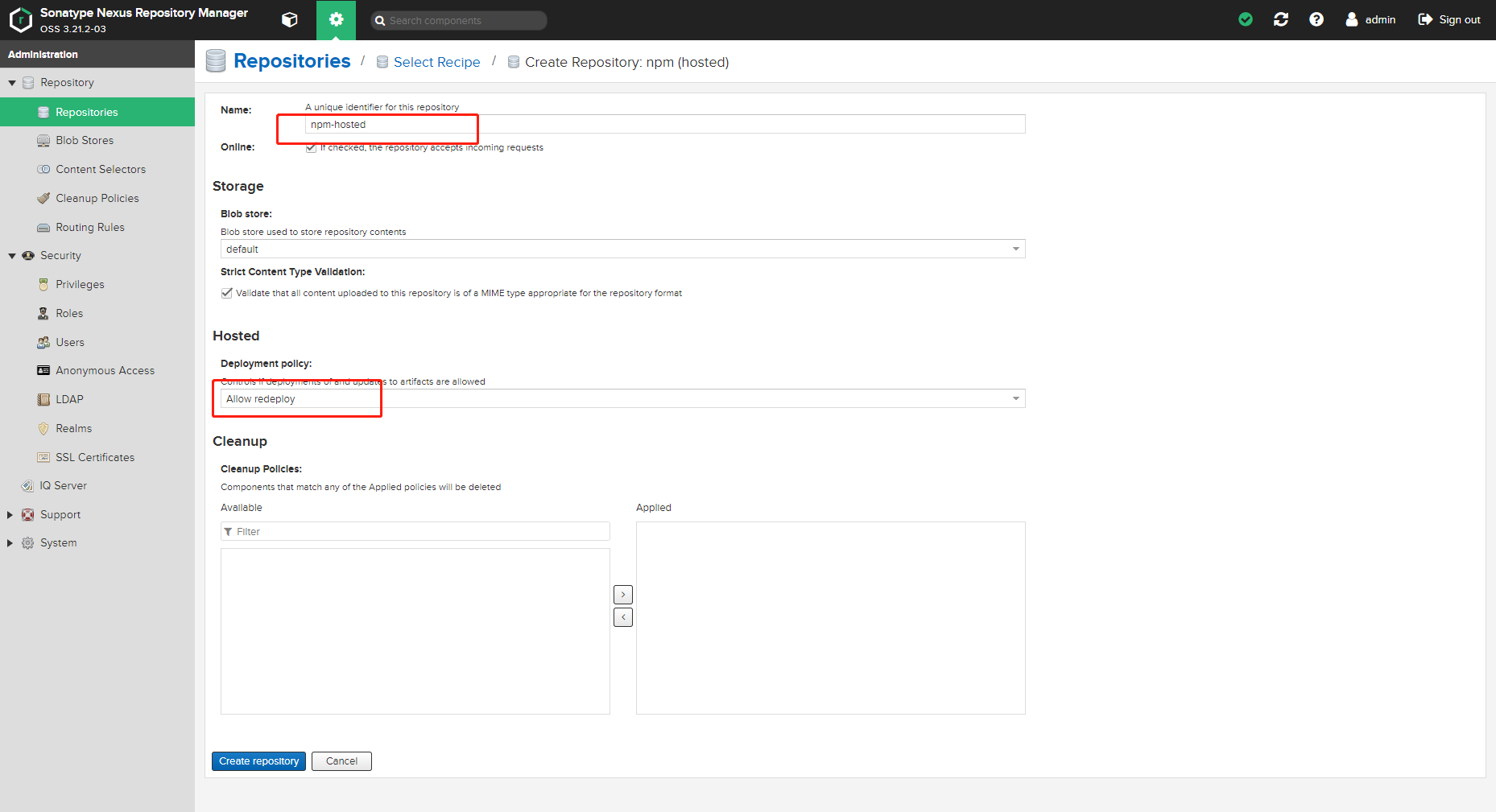Toggle Strict Content Type Validation checkbox

tap(227, 293)
